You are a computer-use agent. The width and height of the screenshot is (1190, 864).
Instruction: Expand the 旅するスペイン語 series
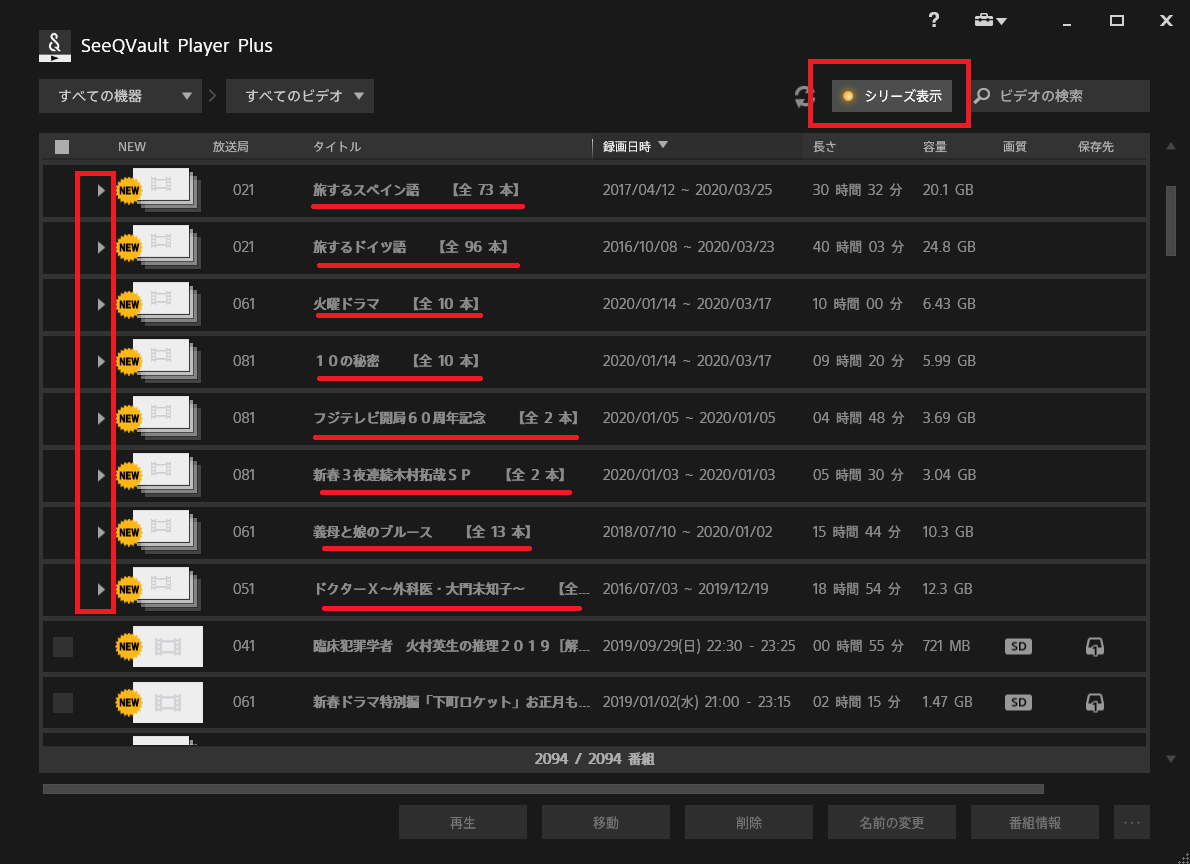(100, 190)
